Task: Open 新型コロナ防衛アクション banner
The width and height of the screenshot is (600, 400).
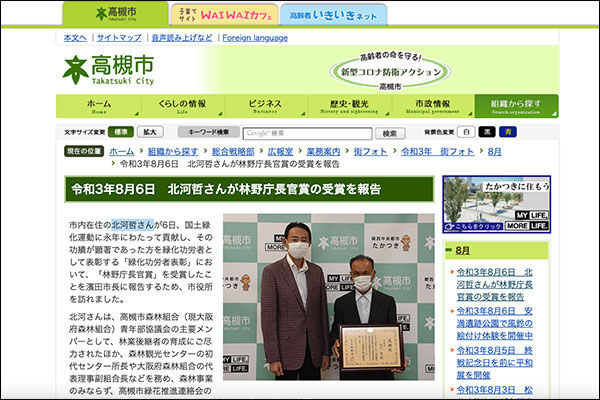Action: click(x=390, y=71)
